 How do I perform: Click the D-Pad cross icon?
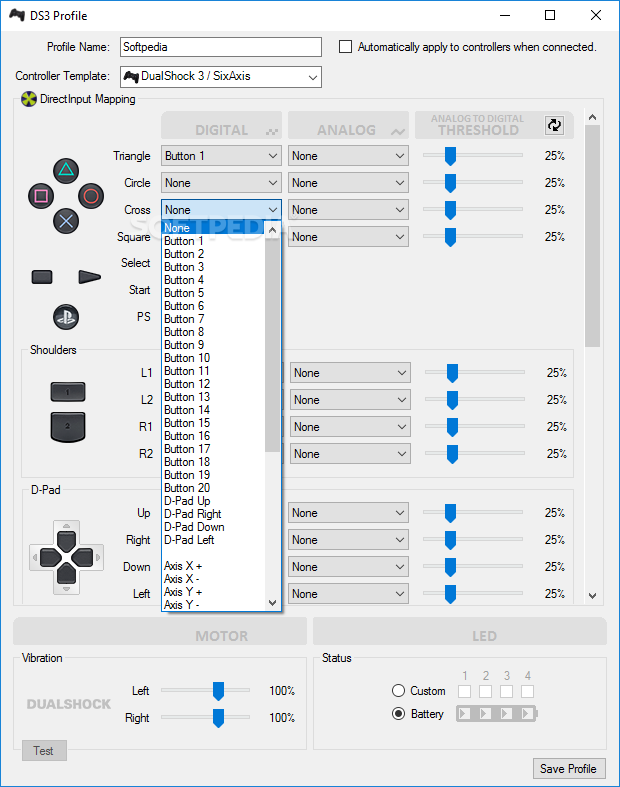click(66, 557)
